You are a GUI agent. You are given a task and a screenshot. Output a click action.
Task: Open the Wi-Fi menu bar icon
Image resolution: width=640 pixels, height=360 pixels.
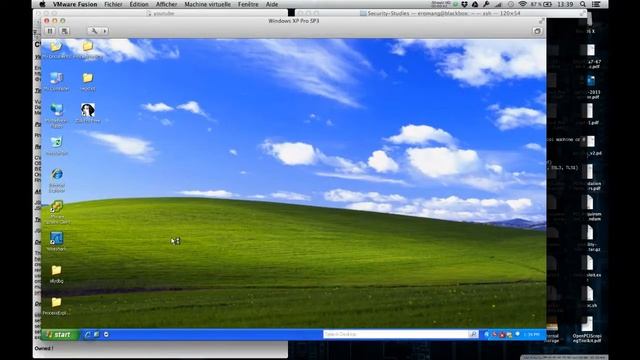coord(522,4)
